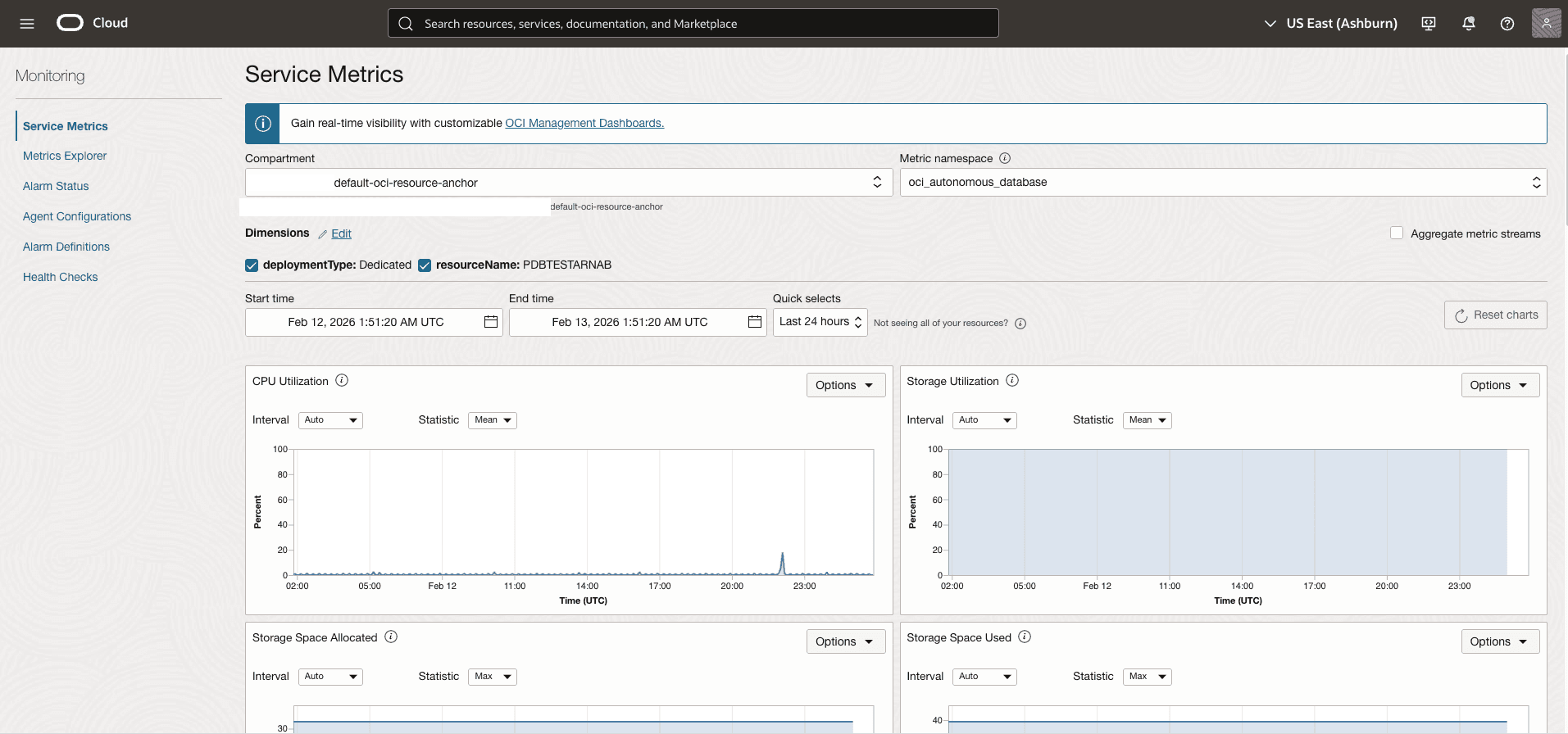Select Service Metrics in sidebar

tap(66, 126)
